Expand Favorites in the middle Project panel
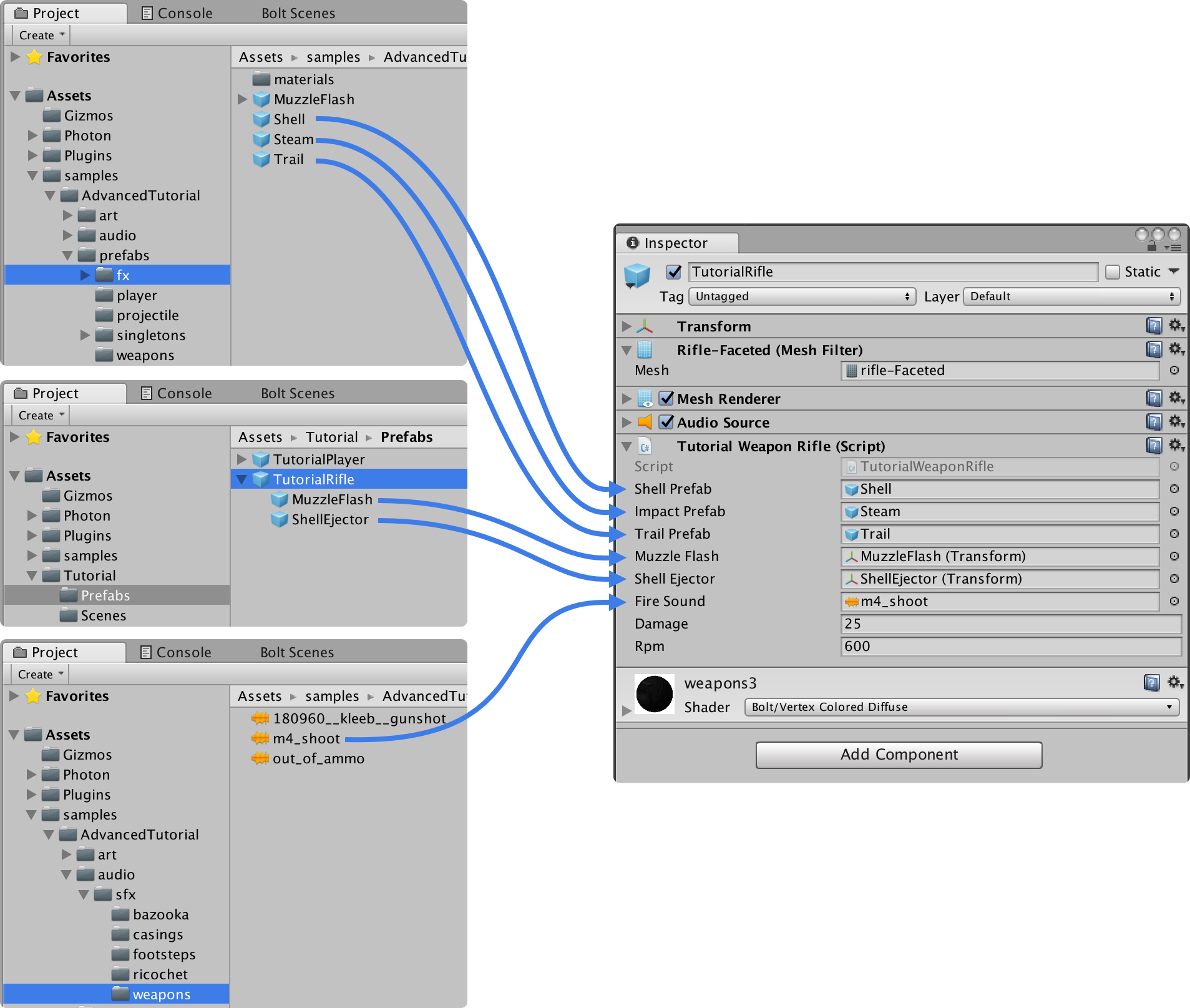 pyautogui.click(x=14, y=437)
